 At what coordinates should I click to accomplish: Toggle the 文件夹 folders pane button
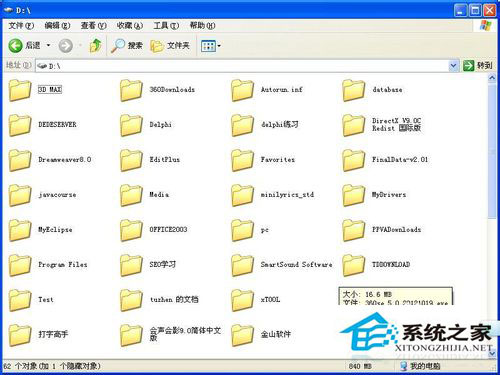[170, 45]
